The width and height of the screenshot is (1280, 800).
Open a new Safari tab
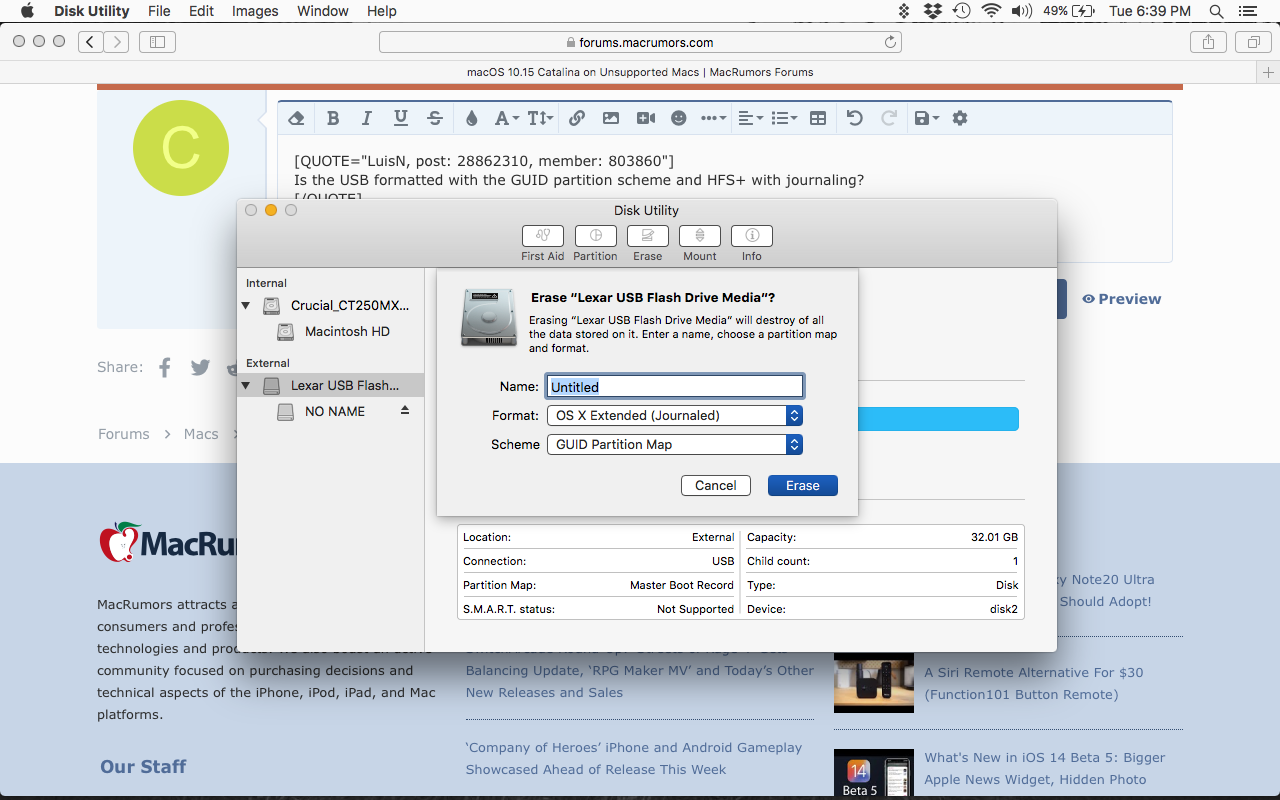tap(1269, 72)
